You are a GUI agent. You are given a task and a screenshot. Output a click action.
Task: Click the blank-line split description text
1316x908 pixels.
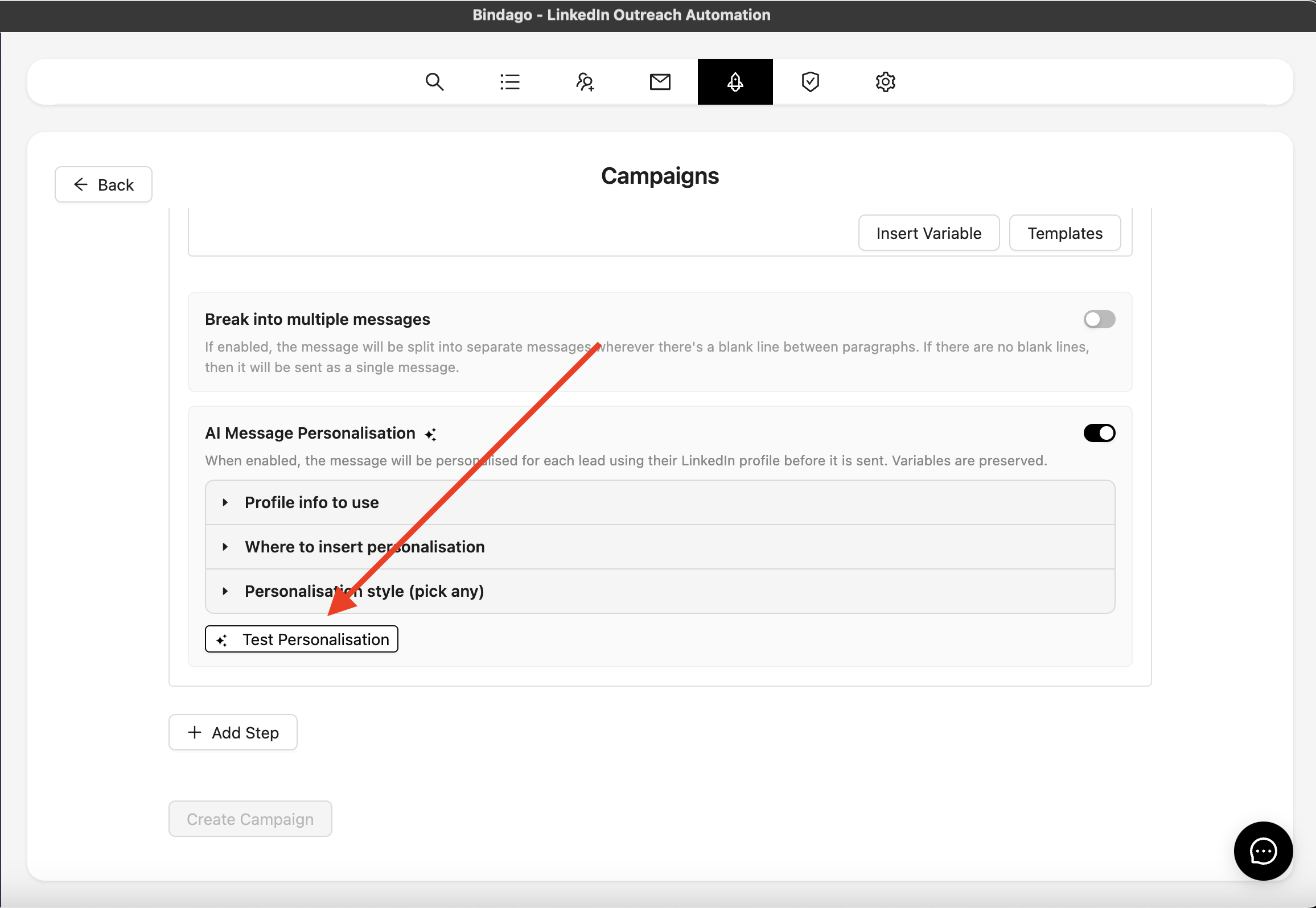(x=647, y=357)
